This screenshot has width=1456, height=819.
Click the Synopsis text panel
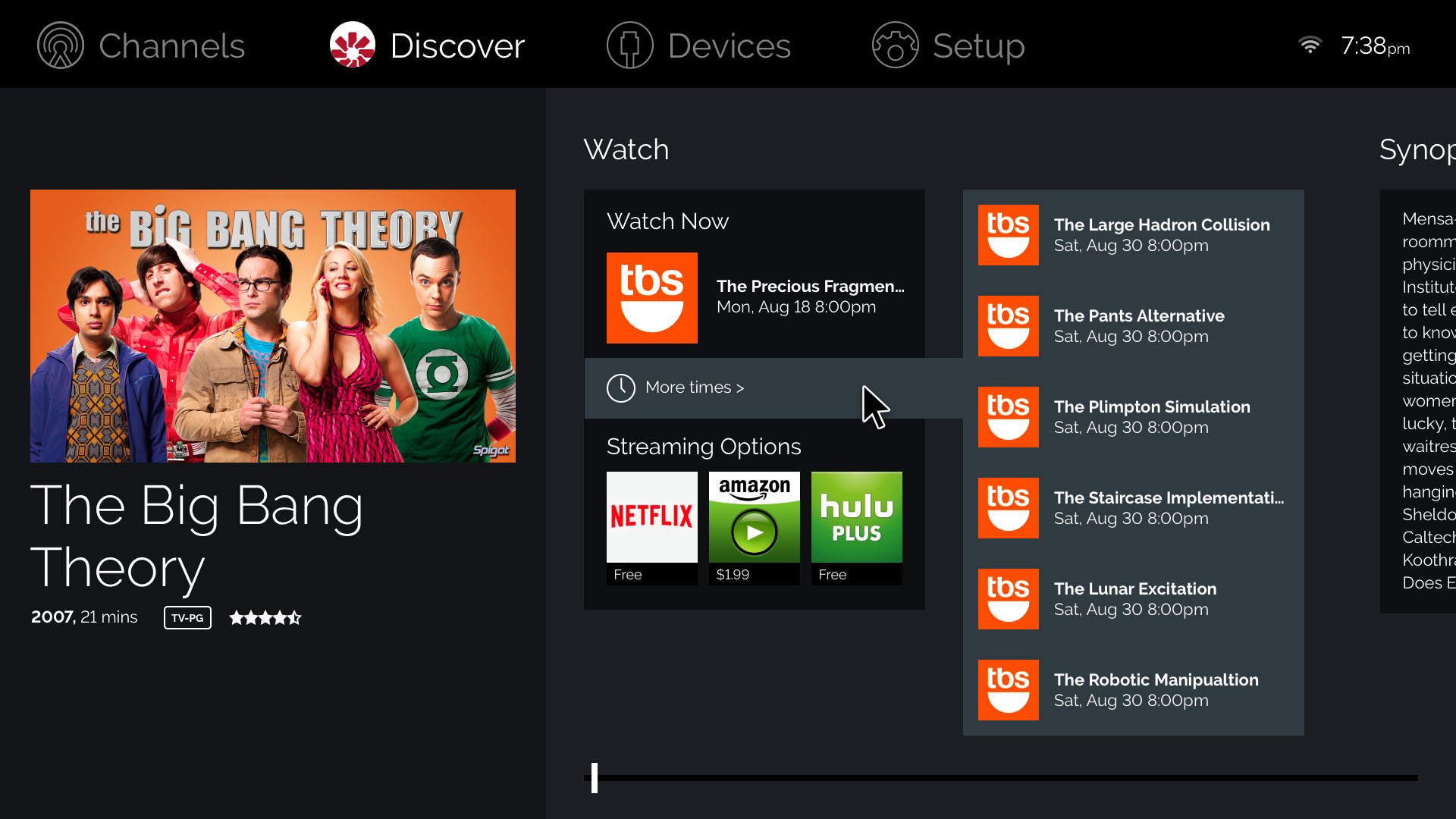1418,402
